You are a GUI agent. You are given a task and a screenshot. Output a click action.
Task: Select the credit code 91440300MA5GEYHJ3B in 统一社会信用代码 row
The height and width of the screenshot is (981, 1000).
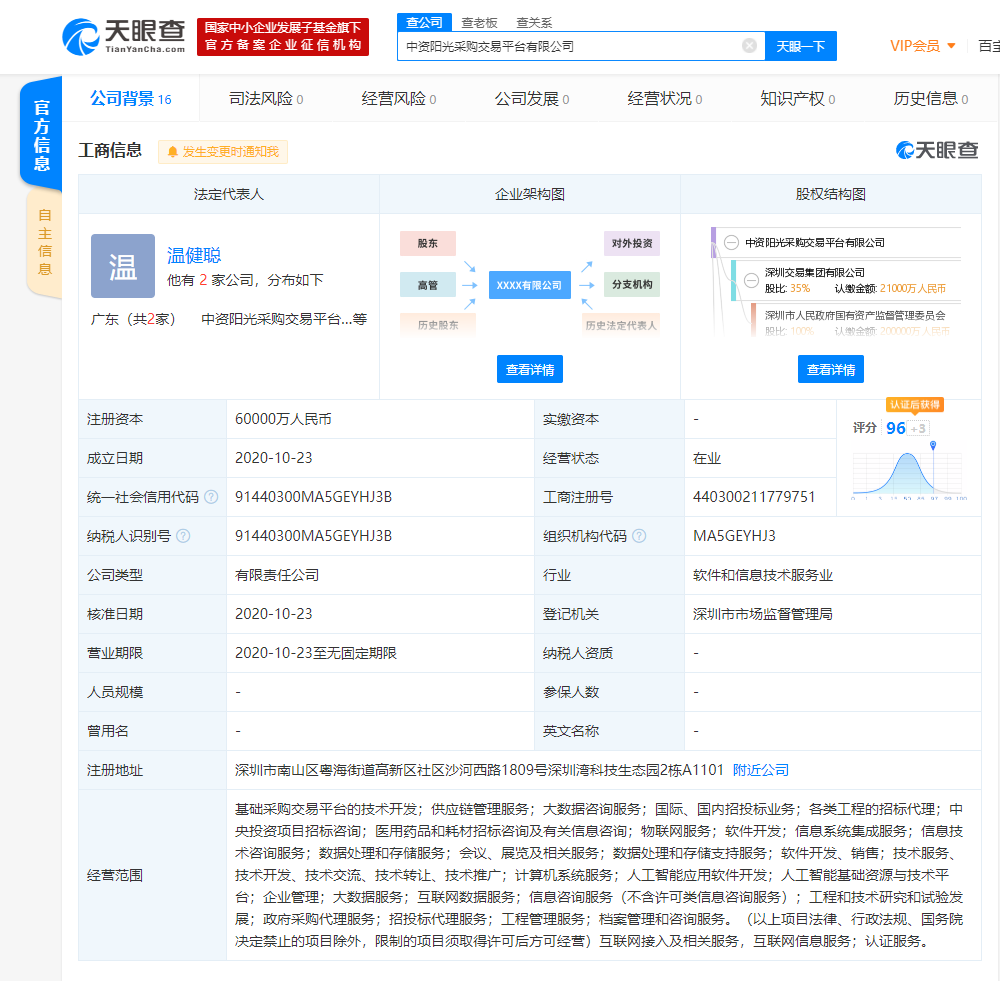[x=313, y=497]
